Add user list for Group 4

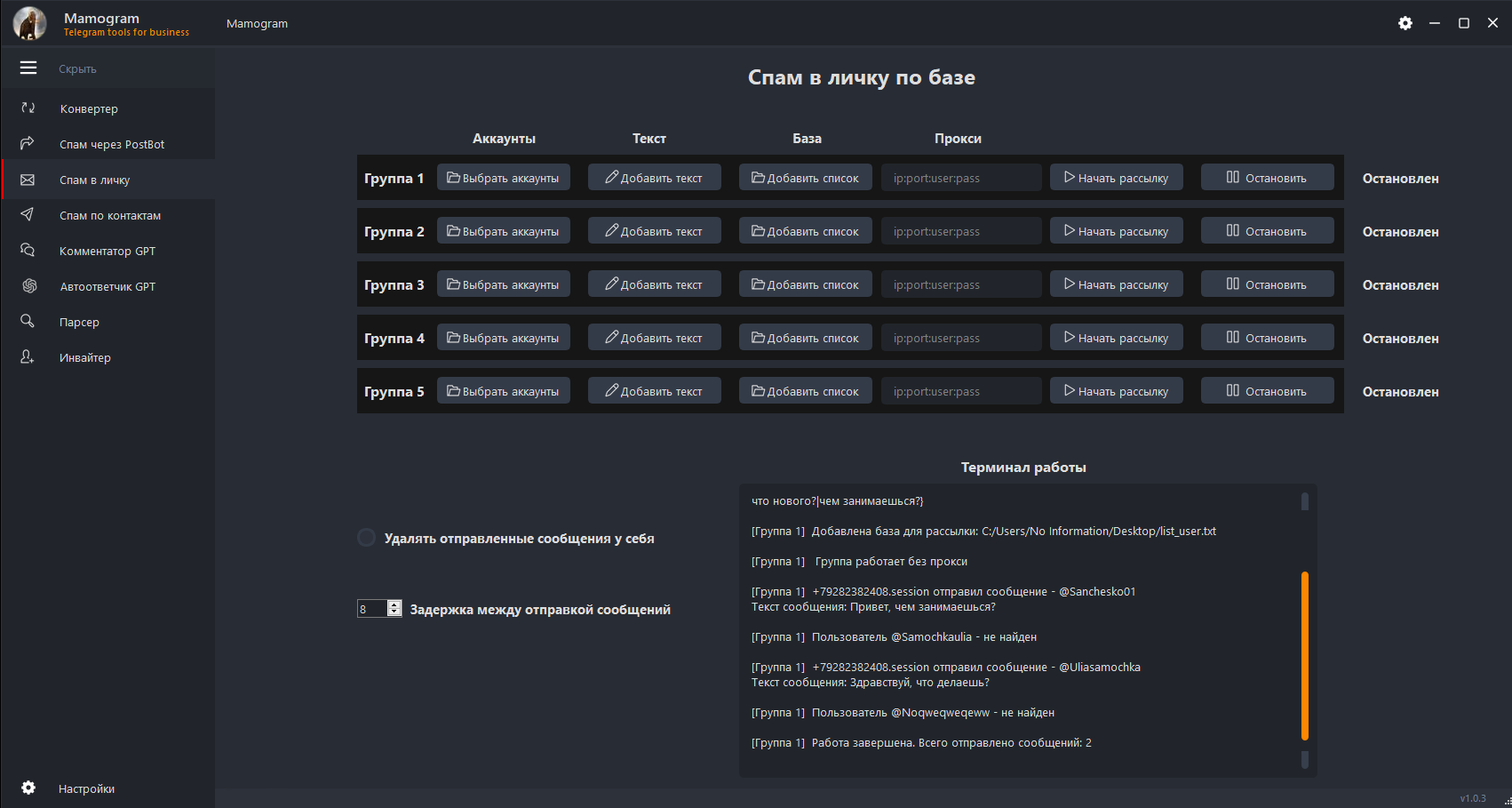point(805,338)
